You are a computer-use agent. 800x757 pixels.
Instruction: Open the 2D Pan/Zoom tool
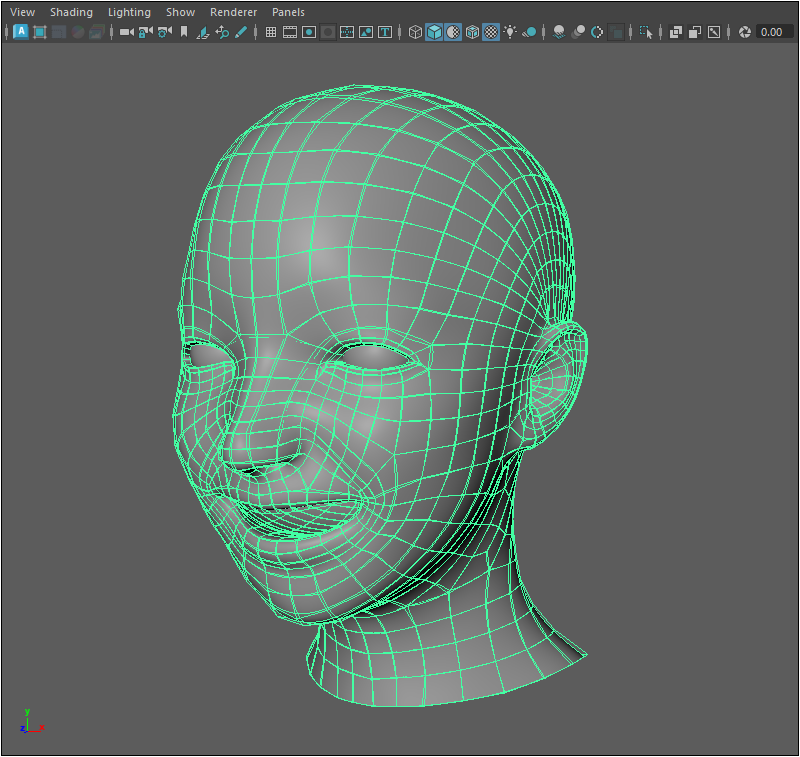pos(222,32)
